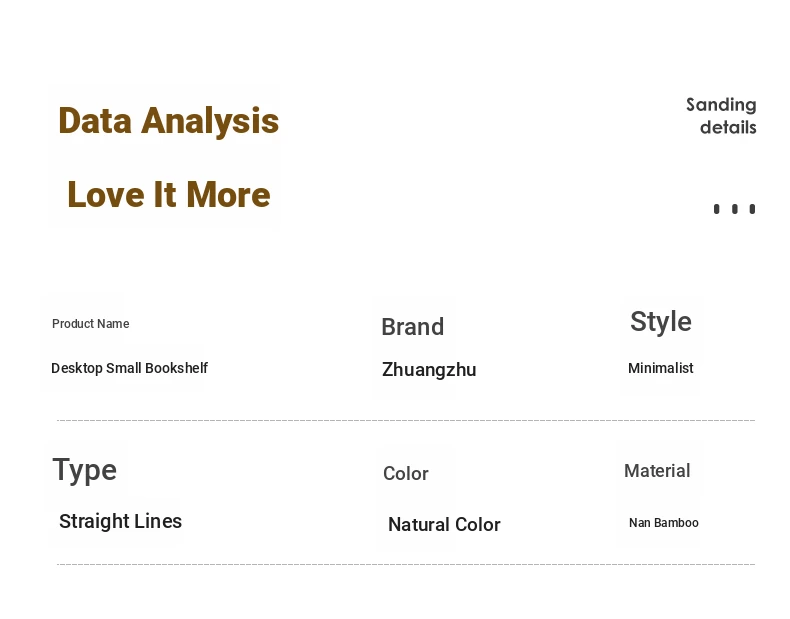This screenshot has width=790, height=619.
Task: Click the word details under Sanding
Action: point(728,127)
